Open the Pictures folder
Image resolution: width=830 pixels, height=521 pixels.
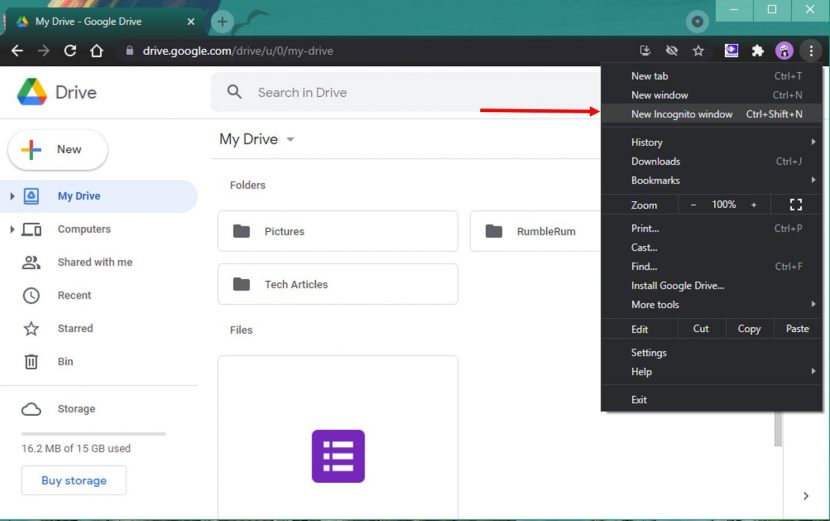click(338, 231)
